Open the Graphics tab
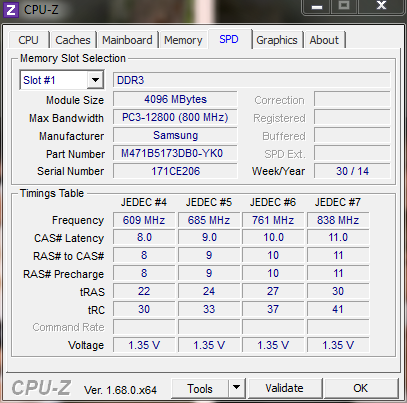Viewport: 407px width, 403px height. click(x=277, y=40)
